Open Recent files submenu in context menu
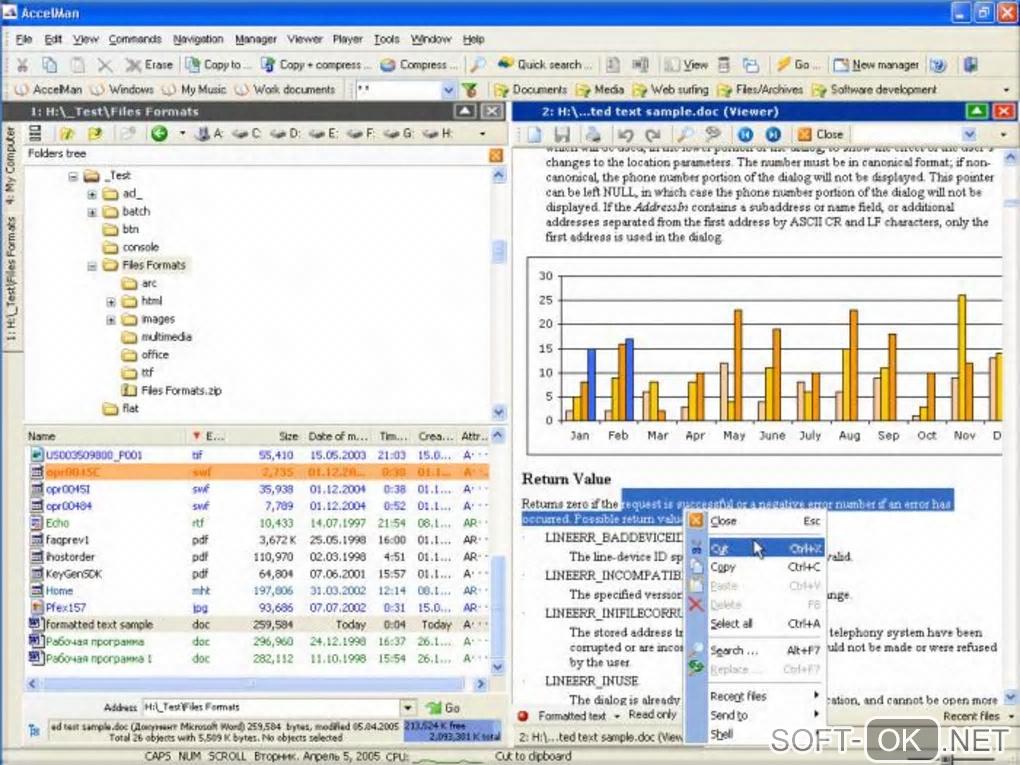Image resolution: width=1020 pixels, height=765 pixels. (x=757, y=696)
